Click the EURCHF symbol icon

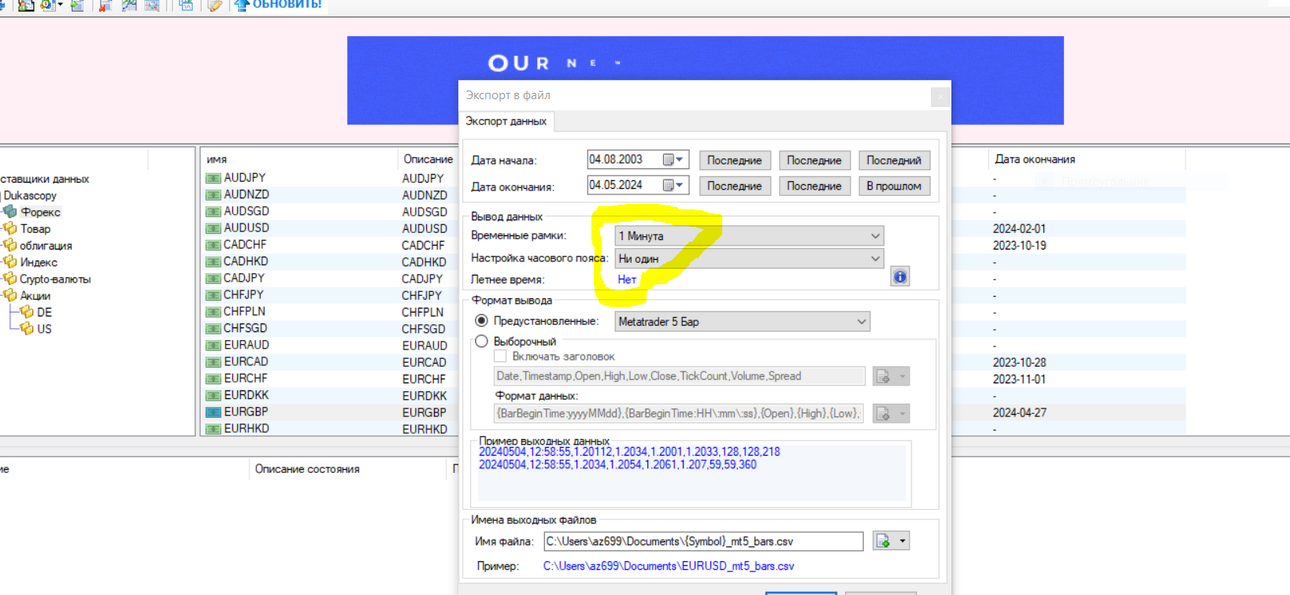click(213, 379)
